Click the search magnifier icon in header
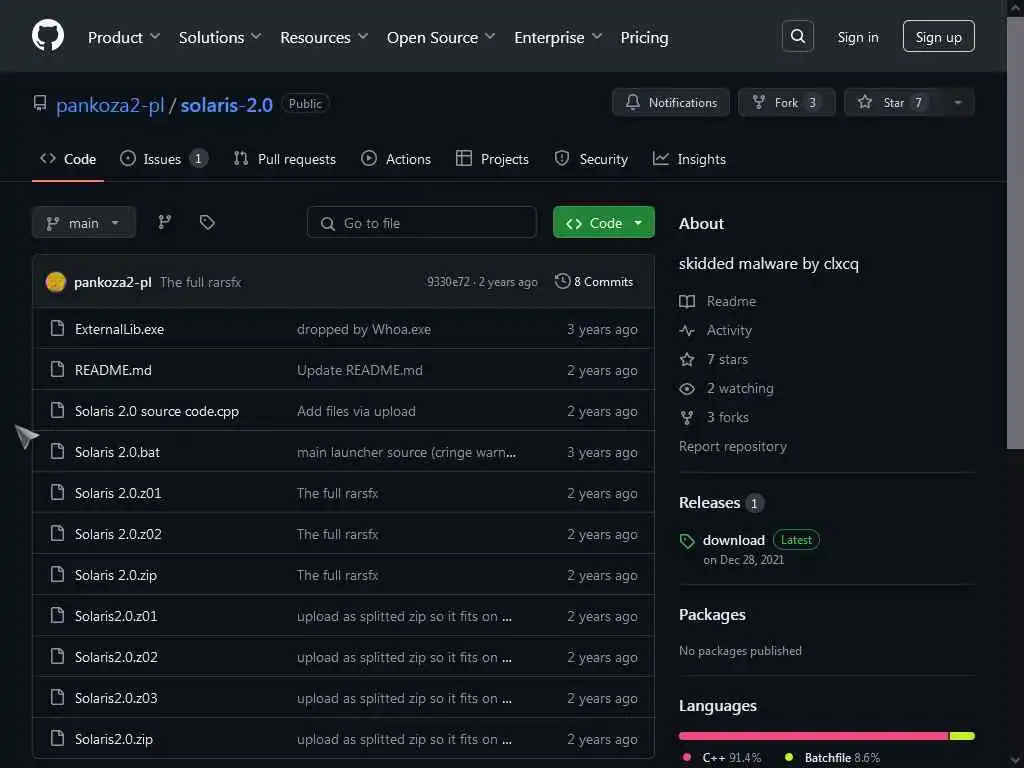The width and height of the screenshot is (1024, 768). pyautogui.click(x=797, y=37)
